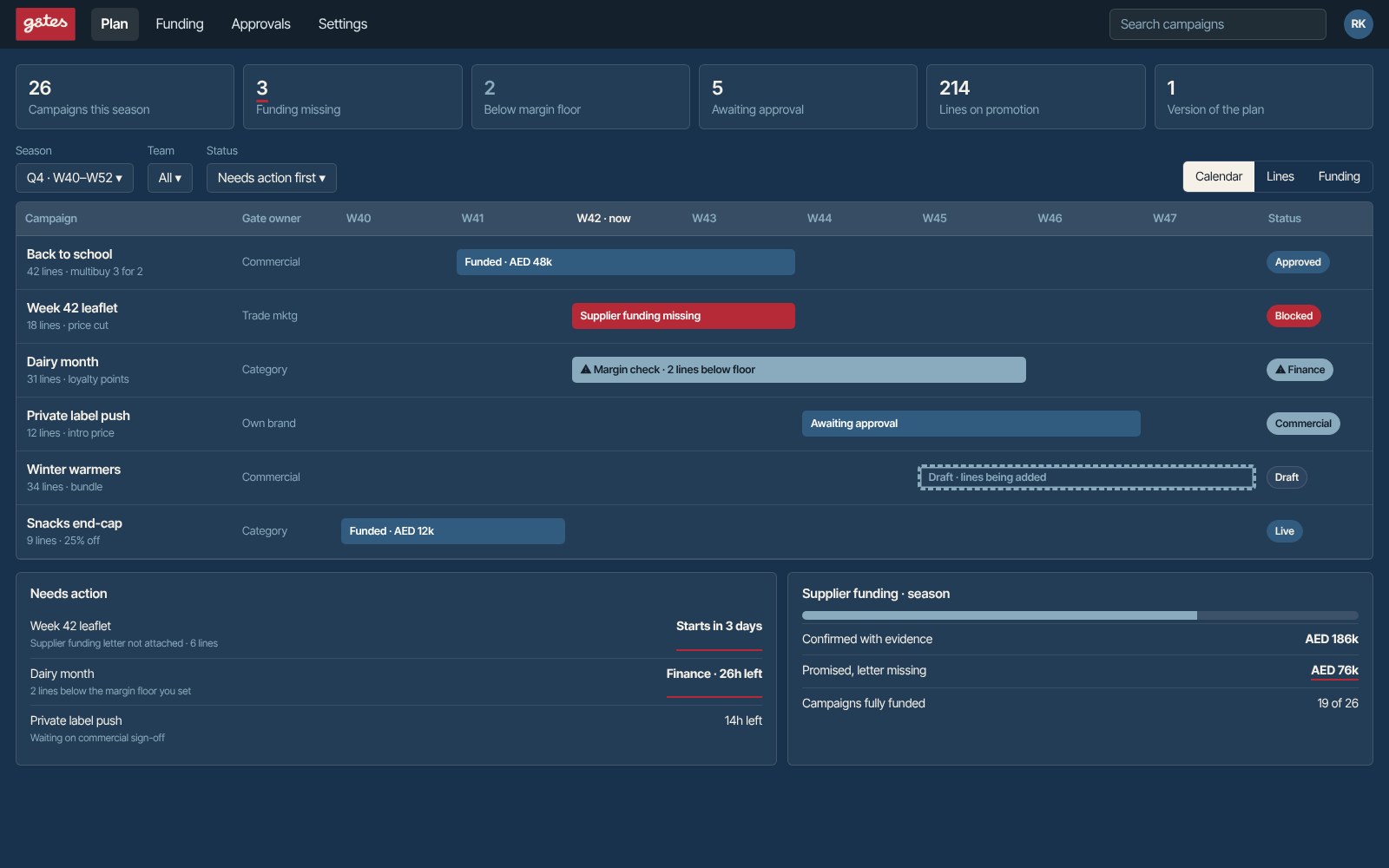Select the Margin check timeline bar

click(x=799, y=370)
